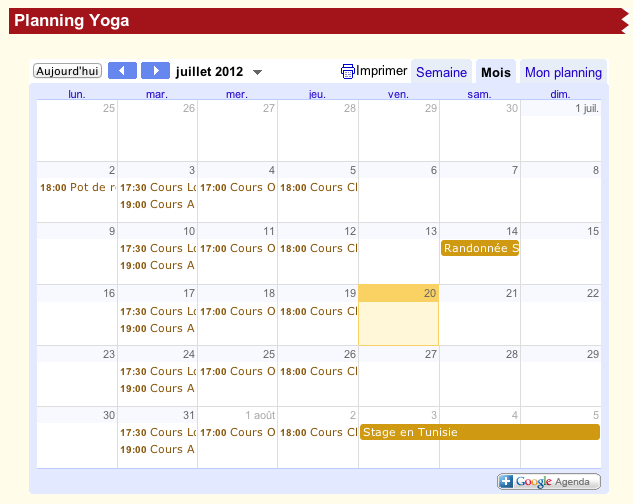The image size is (633, 504).
Task: Click the Aujourd'hui button
Action: 67,71
